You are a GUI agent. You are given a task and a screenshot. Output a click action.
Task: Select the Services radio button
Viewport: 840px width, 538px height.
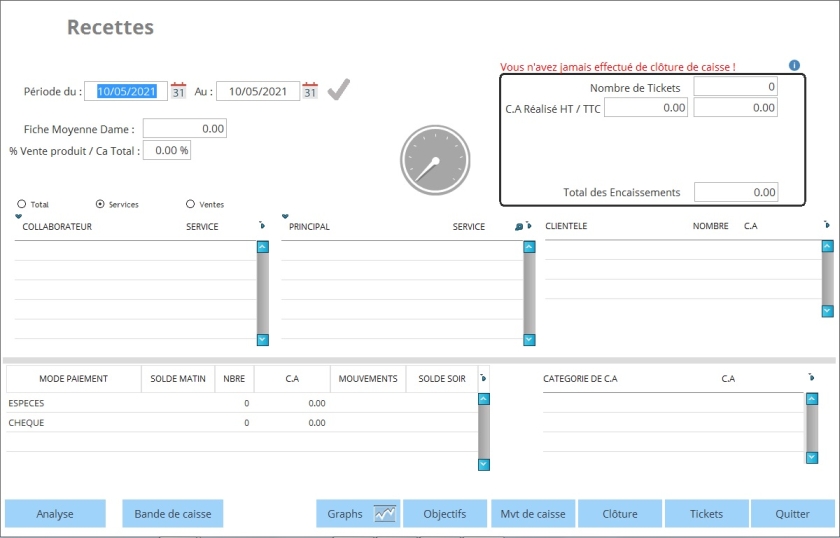[x=100, y=204]
